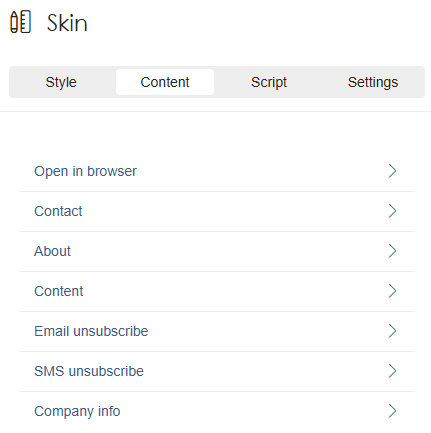The height and width of the screenshot is (433, 431).
Task: Select the Content tab
Action: [165, 82]
